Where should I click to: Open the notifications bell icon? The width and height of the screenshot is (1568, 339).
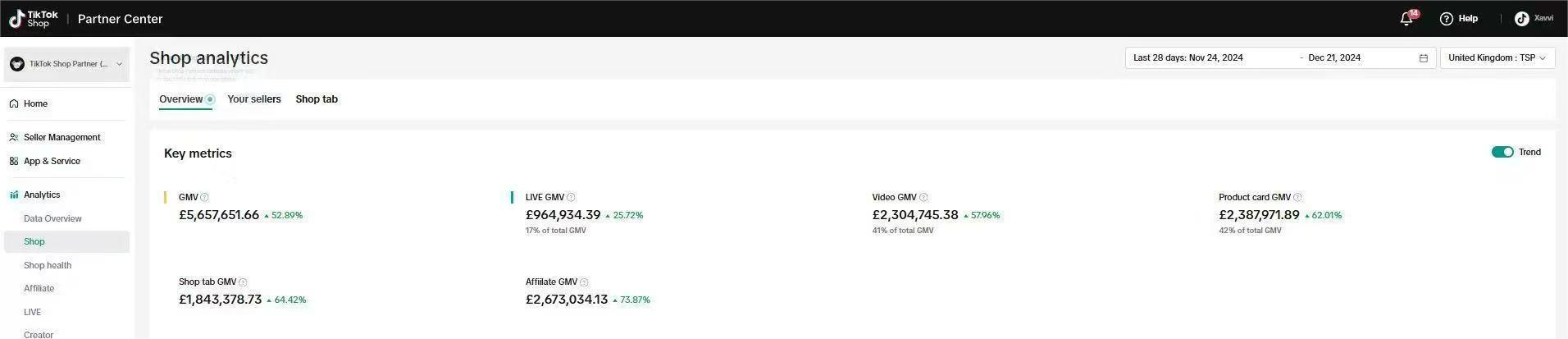[1406, 19]
